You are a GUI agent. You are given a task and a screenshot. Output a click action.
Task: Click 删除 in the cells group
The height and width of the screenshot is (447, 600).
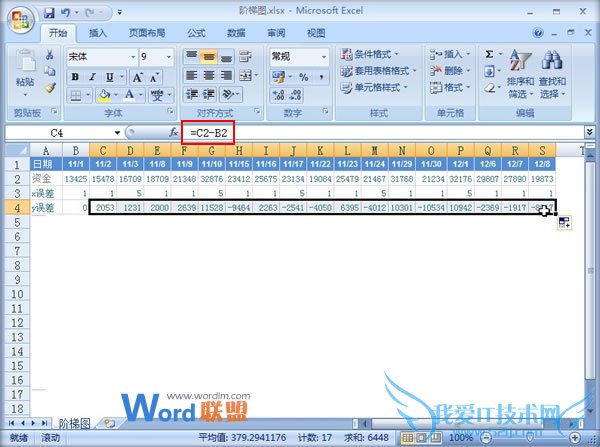coord(450,71)
